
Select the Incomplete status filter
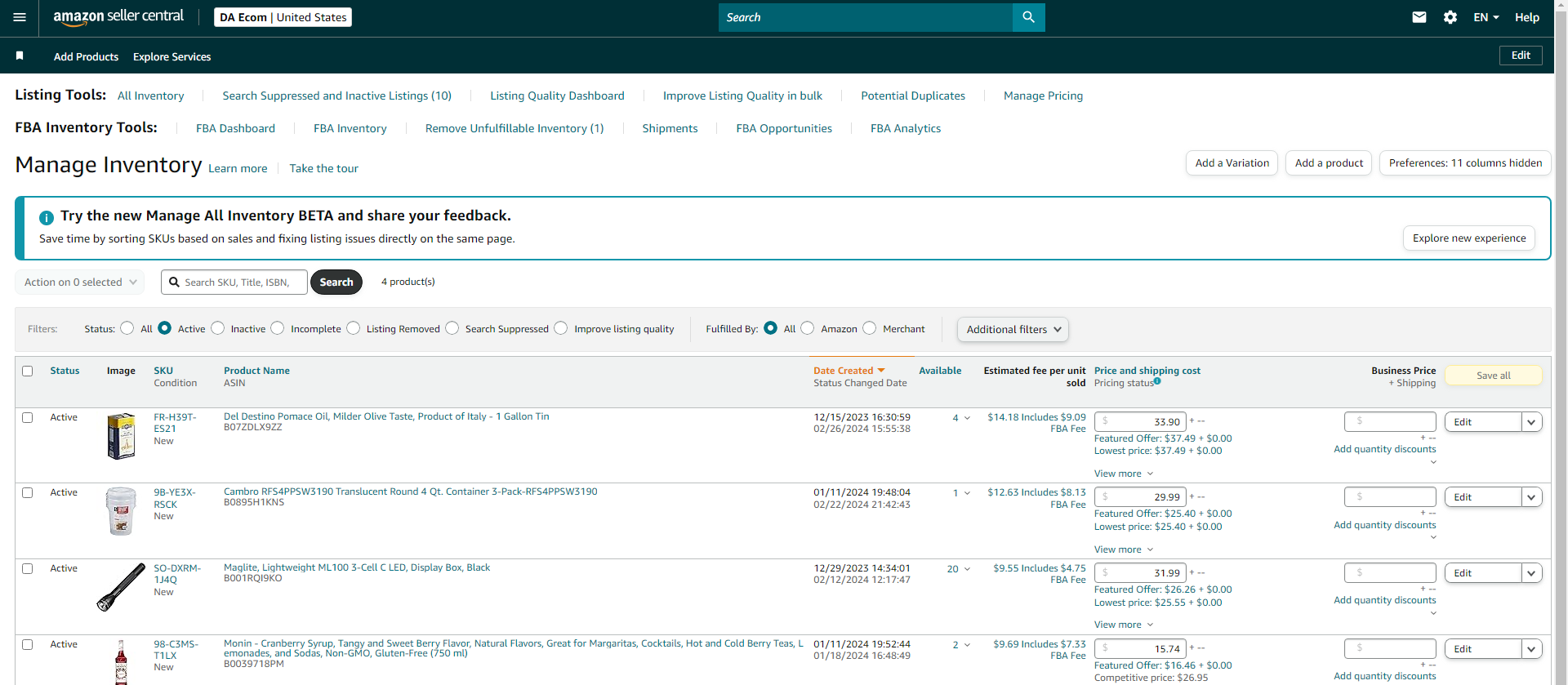[x=278, y=328]
